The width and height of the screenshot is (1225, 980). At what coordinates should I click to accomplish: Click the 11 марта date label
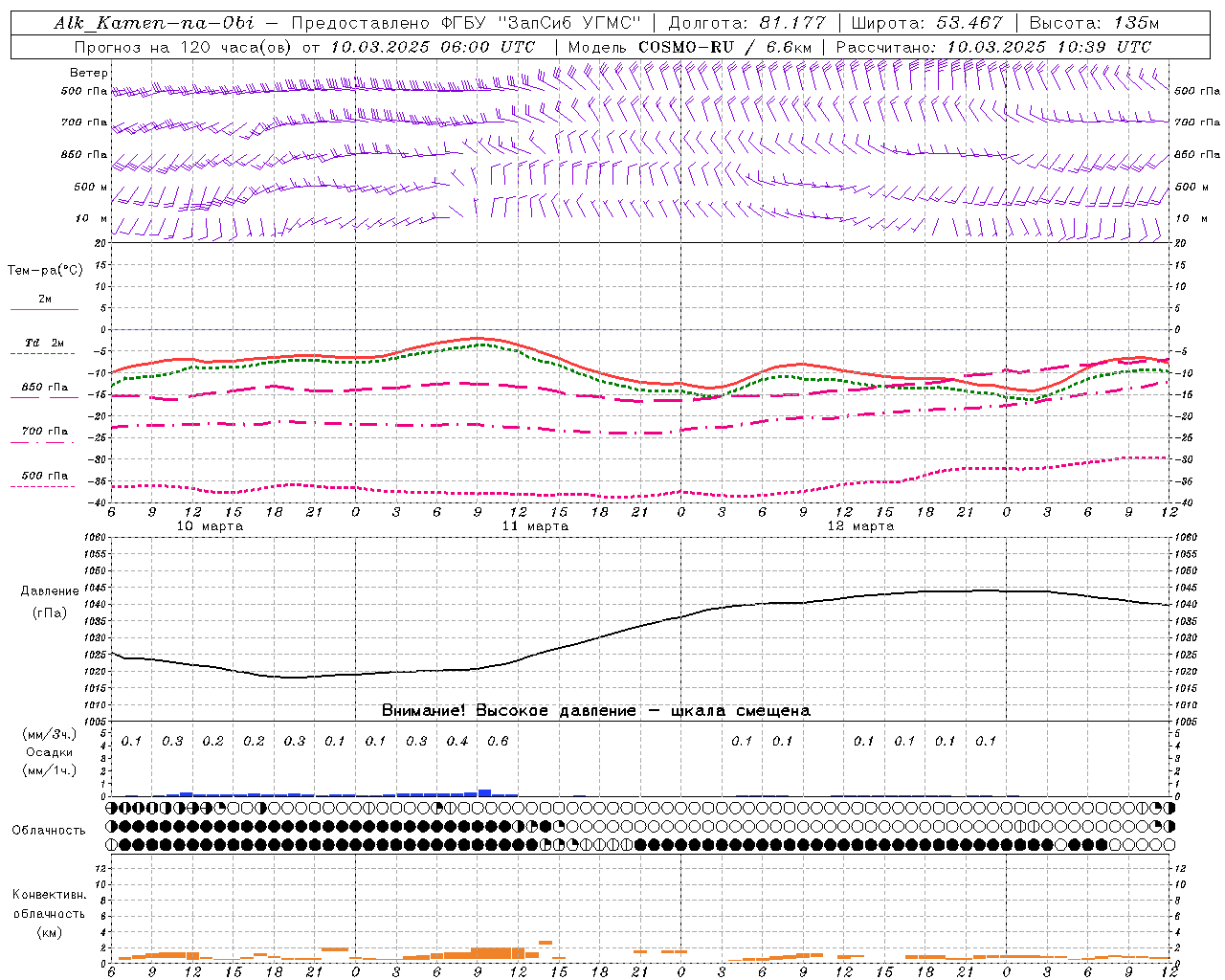535,526
